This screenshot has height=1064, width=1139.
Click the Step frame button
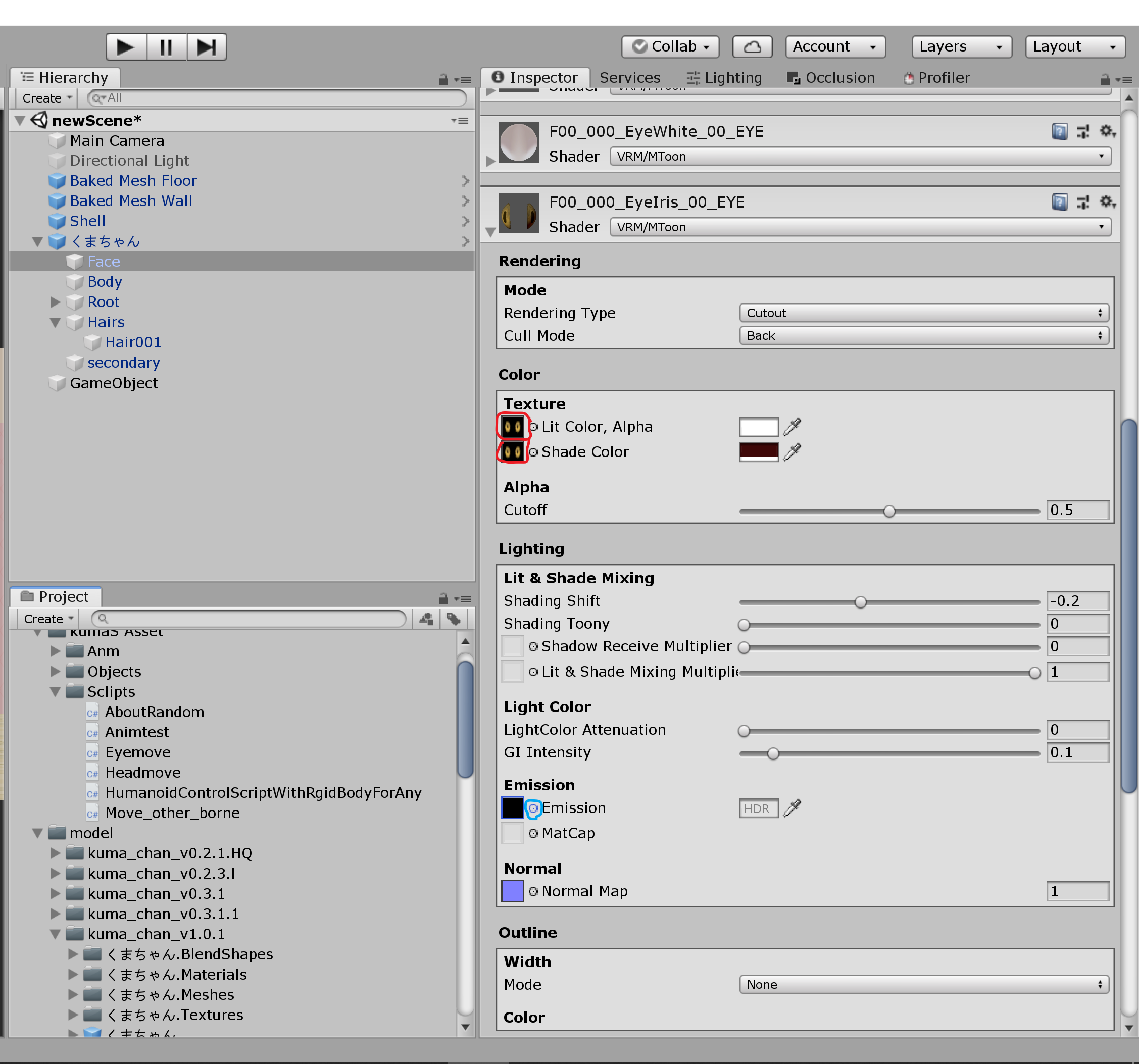pyautogui.click(x=206, y=47)
